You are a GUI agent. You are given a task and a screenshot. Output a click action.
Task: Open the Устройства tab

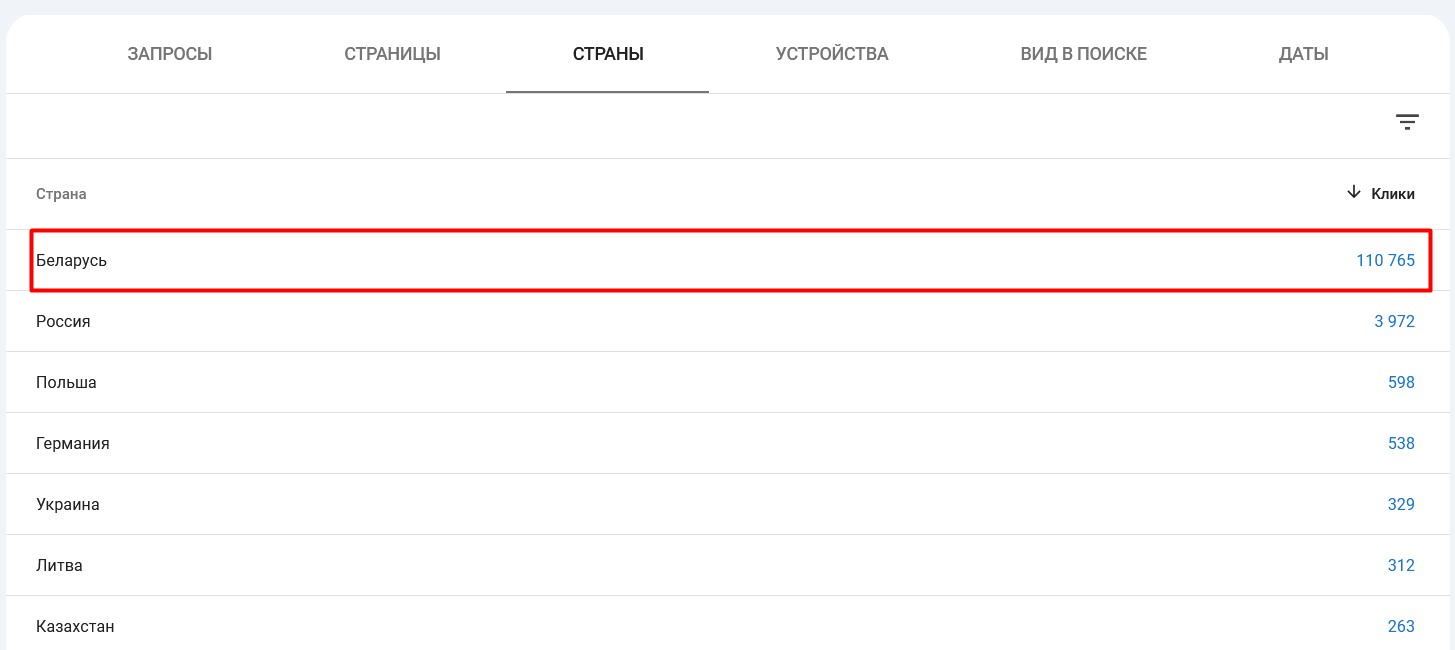[832, 54]
